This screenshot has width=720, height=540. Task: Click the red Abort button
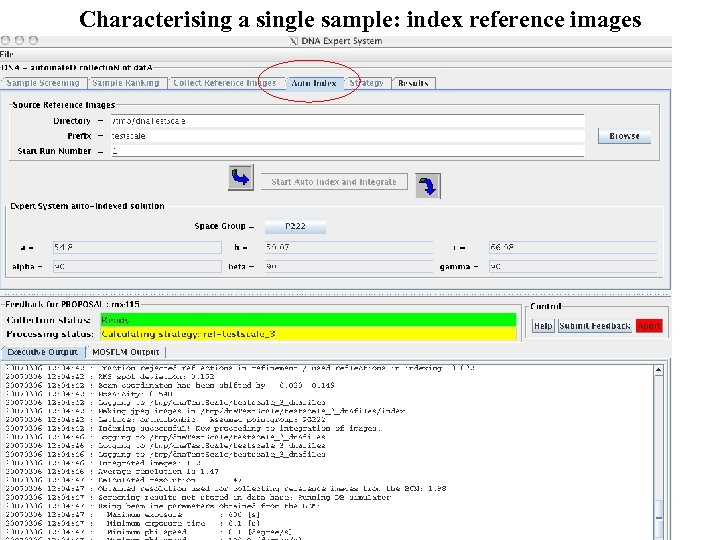[649, 326]
